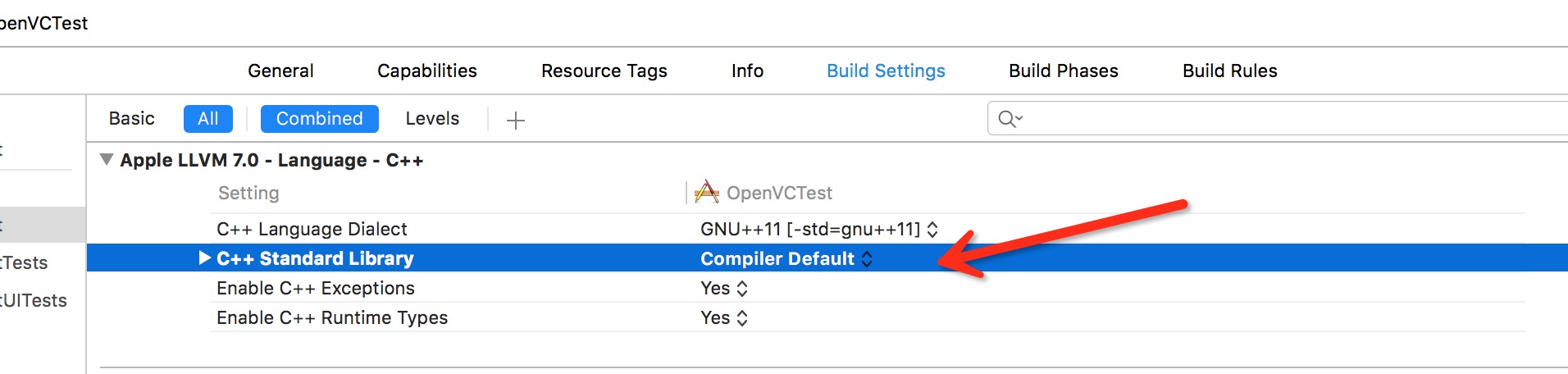Image resolution: width=1568 pixels, height=374 pixels.
Task: Select the Combined view toggle
Action: coord(319,118)
